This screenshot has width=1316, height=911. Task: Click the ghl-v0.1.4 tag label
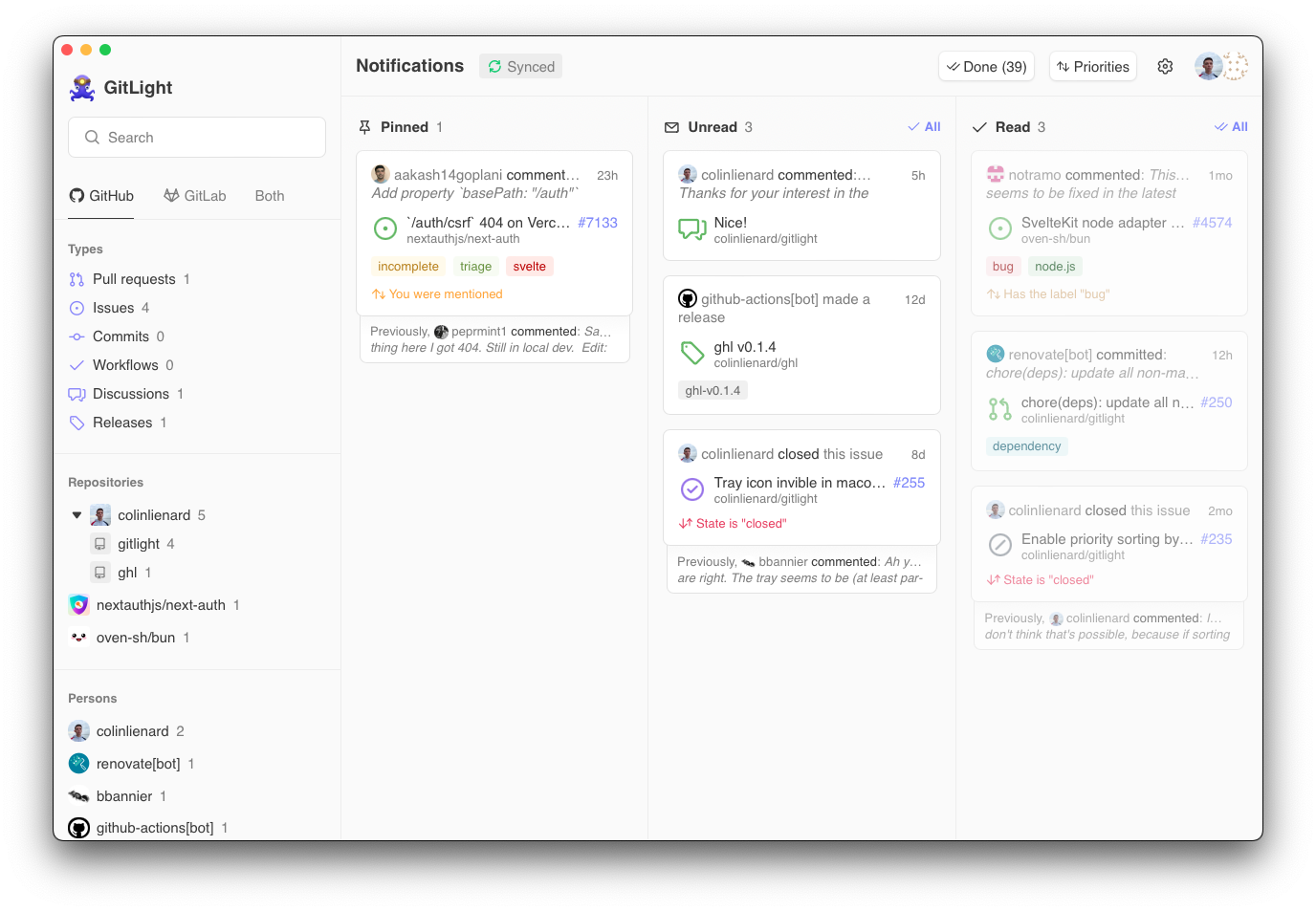pos(713,391)
